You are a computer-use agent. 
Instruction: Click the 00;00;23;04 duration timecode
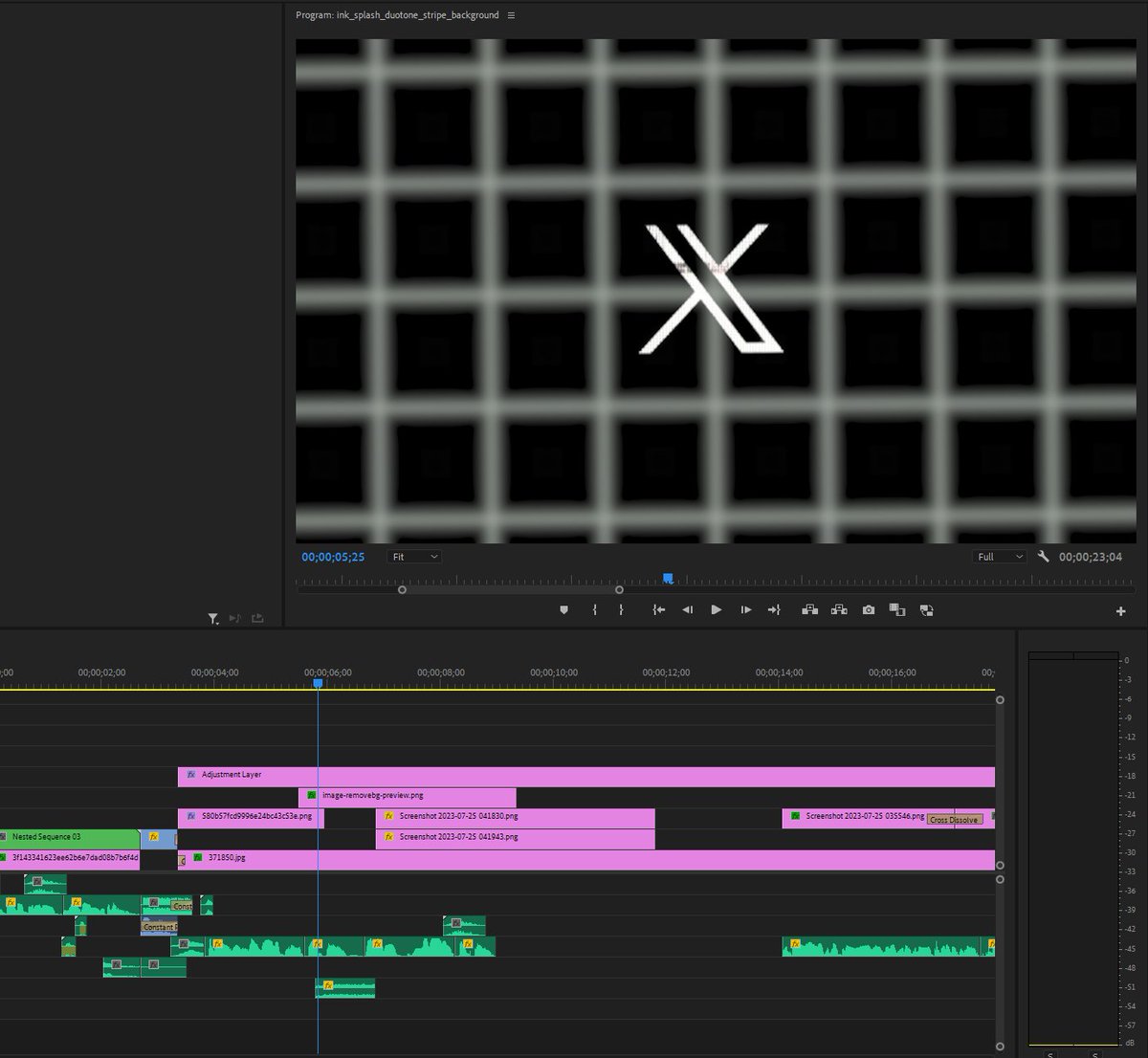pos(1091,557)
